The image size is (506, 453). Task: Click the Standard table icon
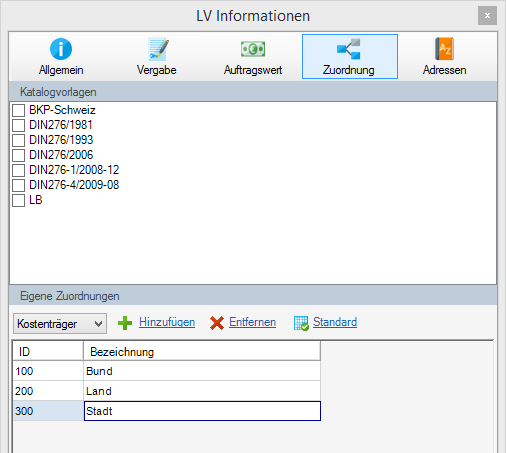pyautogui.click(x=301, y=323)
